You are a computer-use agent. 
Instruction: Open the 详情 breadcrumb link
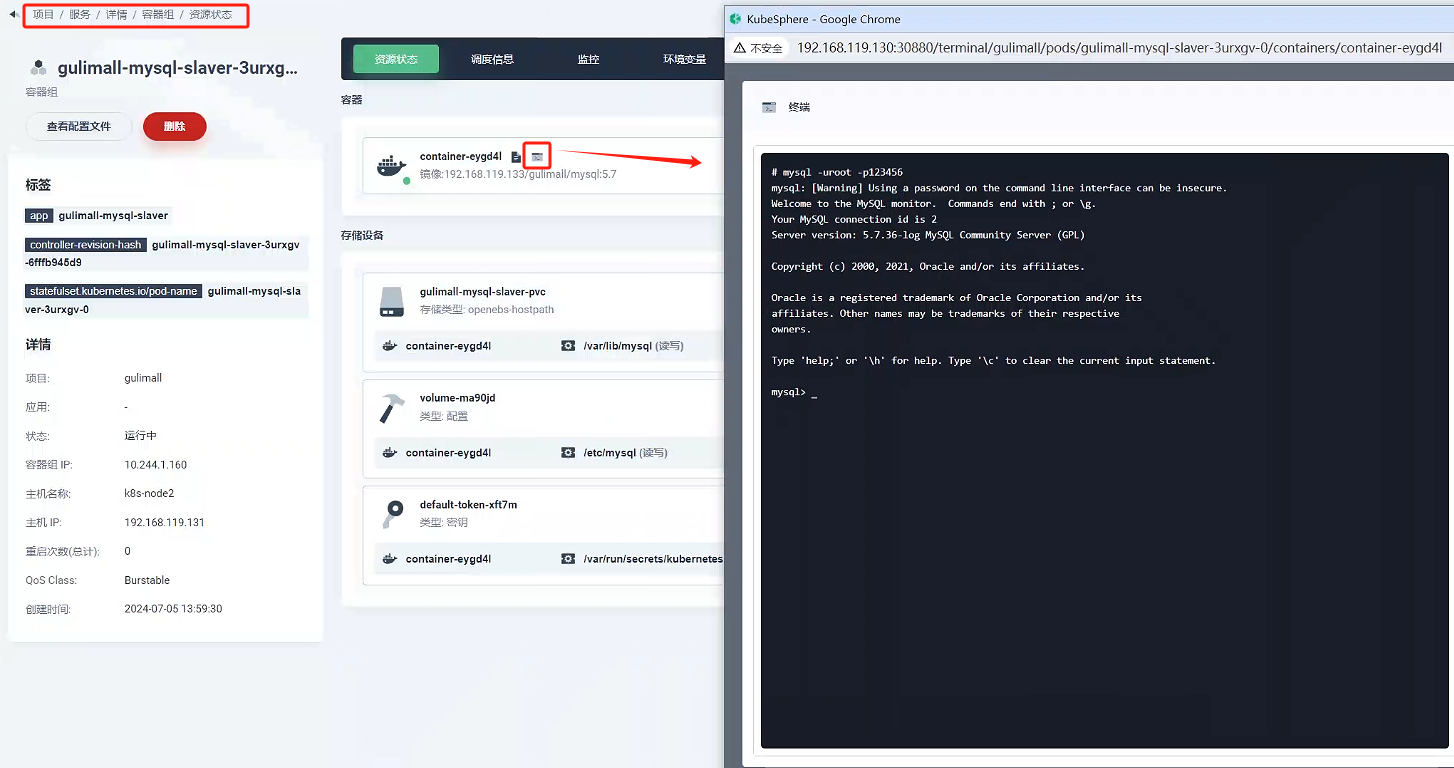click(x=117, y=15)
